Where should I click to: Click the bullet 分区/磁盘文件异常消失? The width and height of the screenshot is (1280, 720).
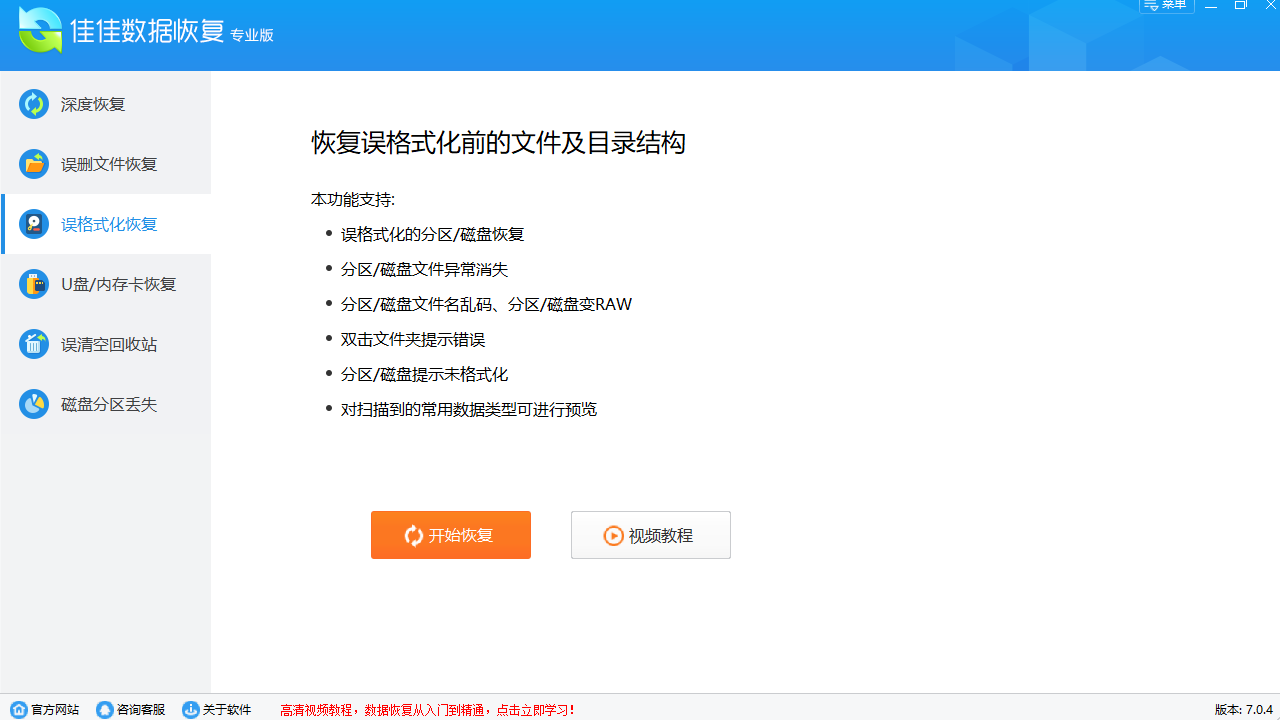[424, 269]
